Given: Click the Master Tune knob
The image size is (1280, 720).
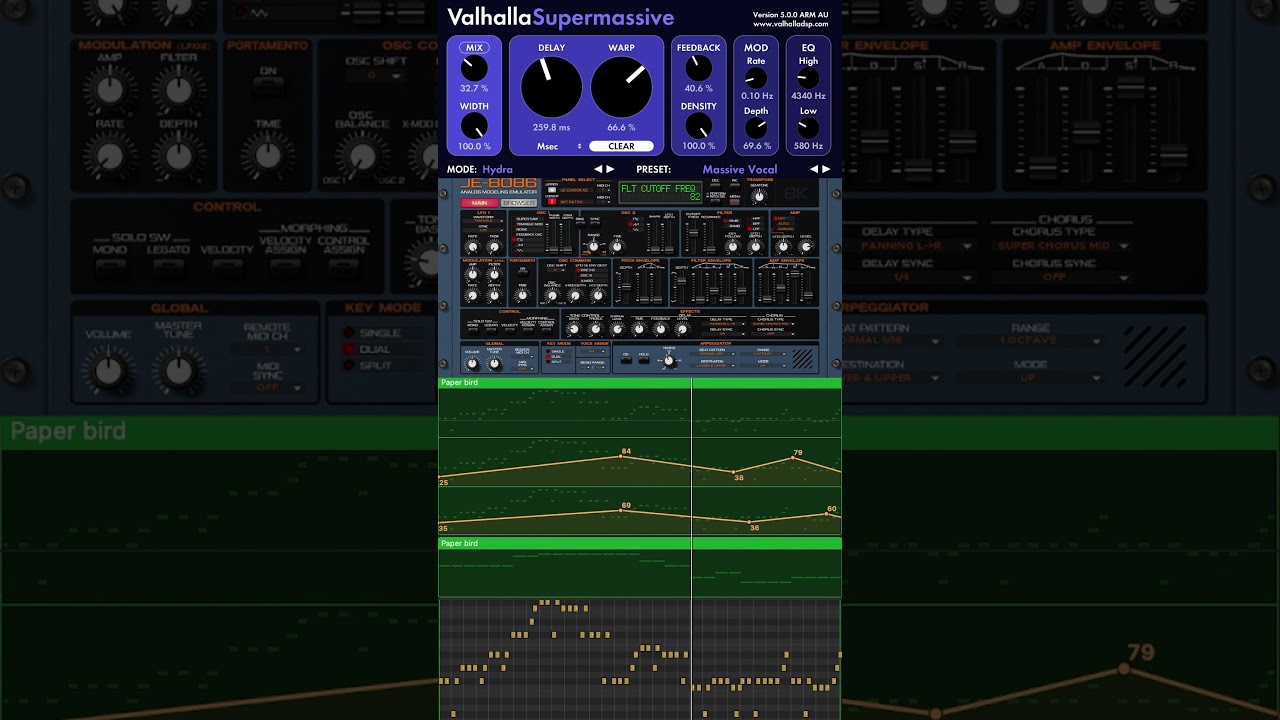Looking at the screenshot, I should click(x=494, y=364).
